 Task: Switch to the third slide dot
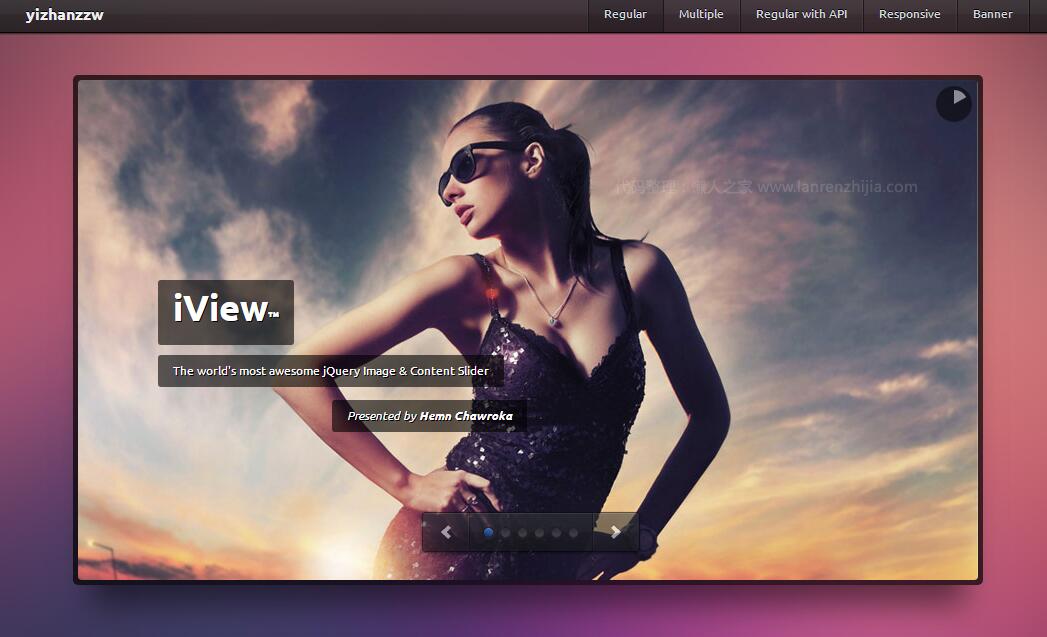tap(522, 533)
